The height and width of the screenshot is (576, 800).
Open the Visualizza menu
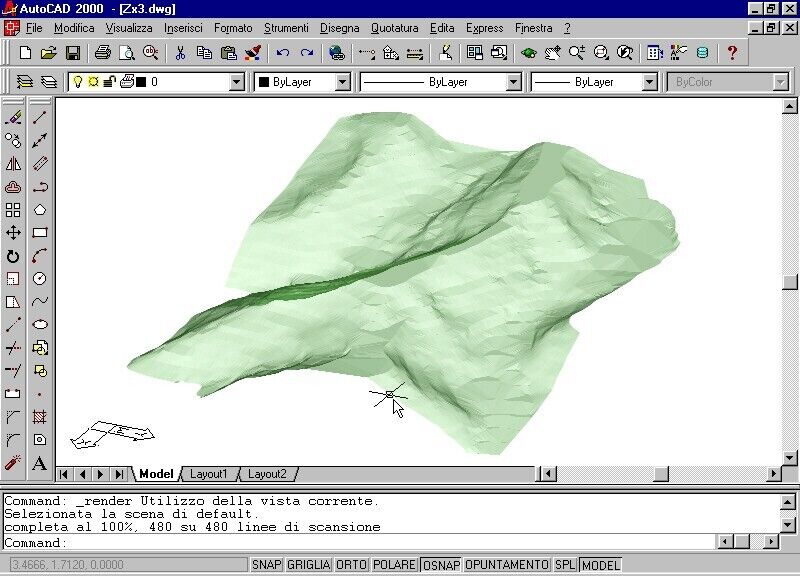129,28
